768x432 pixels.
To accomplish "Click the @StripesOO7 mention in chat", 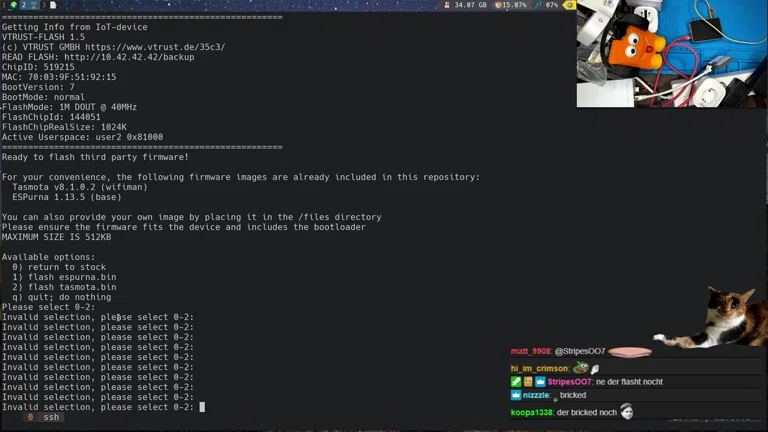I will [580, 351].
